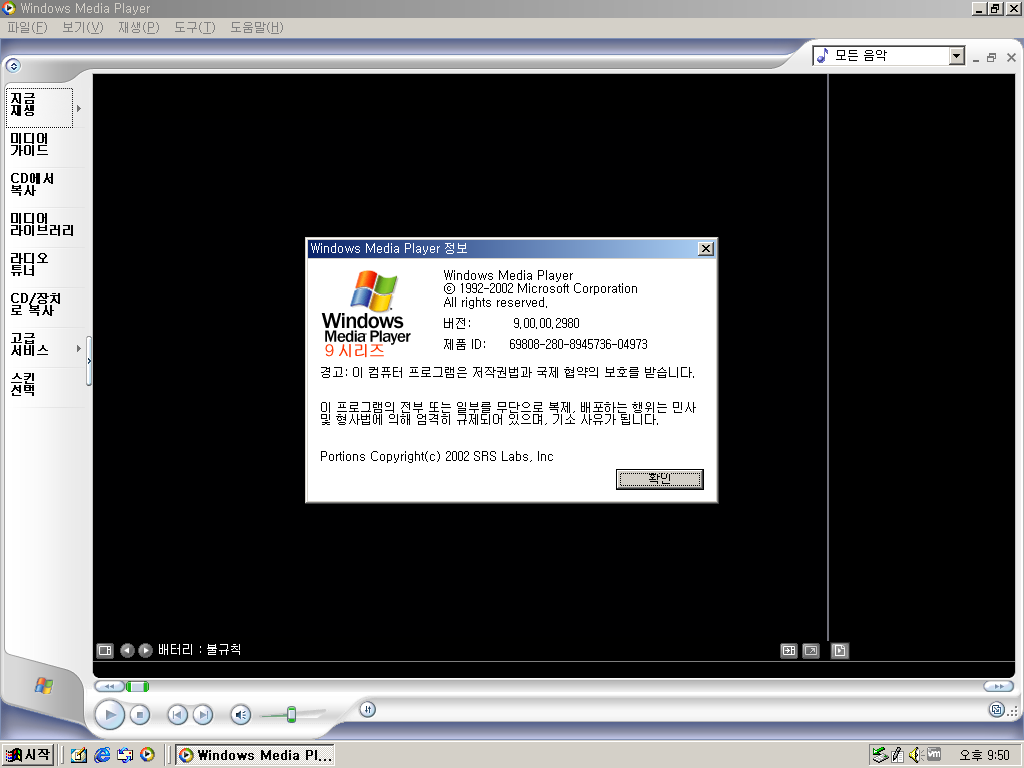This screenshot has width=1024, height=768.
Task: Expand the 고급 서비스 arrow
Action: (x=79, y=348)
